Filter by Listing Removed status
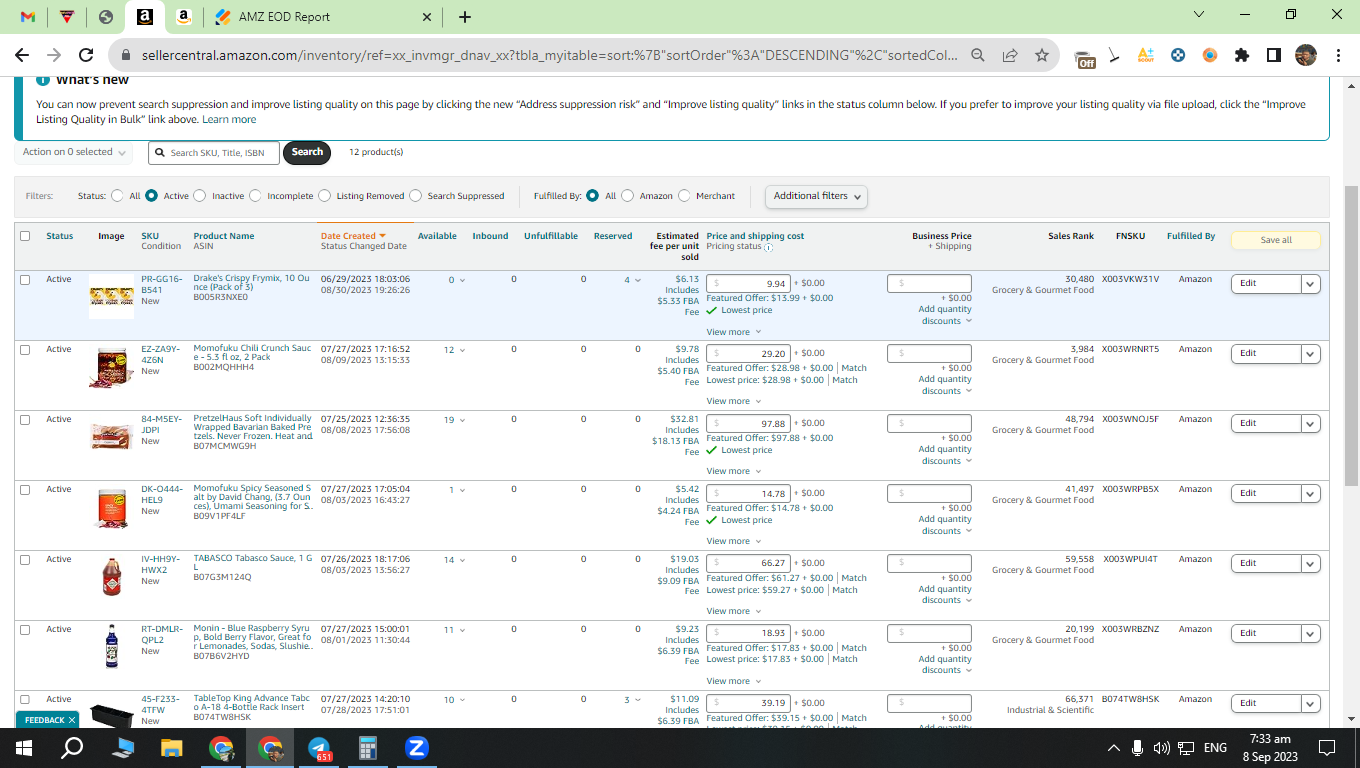This screenshot has height=768, width=1360. point(325,196)
